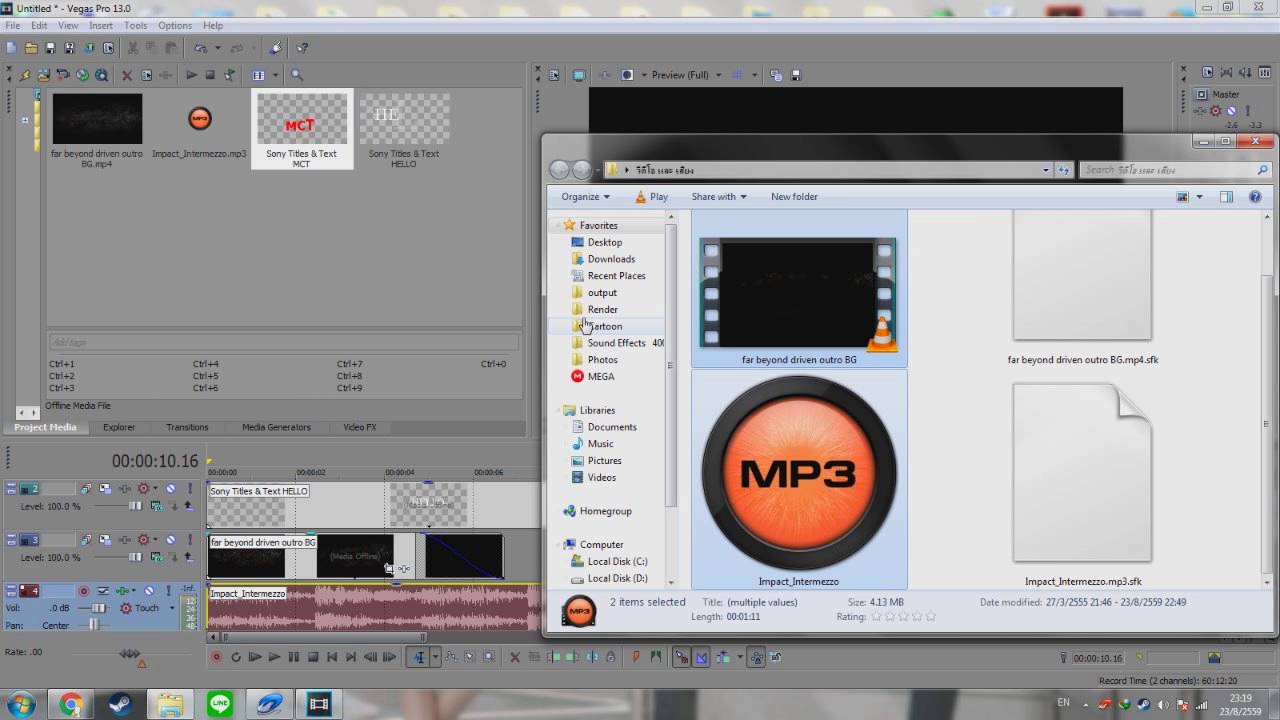This screenshot has height=720, width=1280.
Task: Click the Play button in Explorer toolbar
Action: coord(651,197)
